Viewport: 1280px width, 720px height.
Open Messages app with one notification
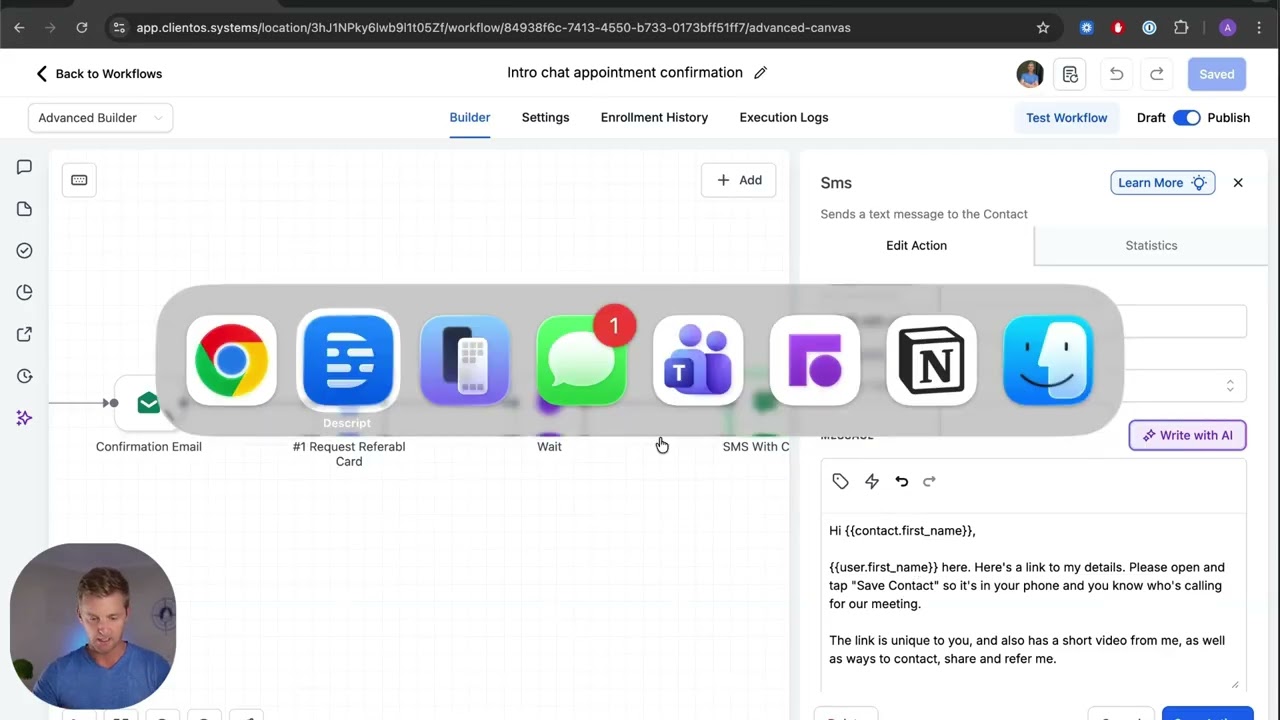coord(581,360)
